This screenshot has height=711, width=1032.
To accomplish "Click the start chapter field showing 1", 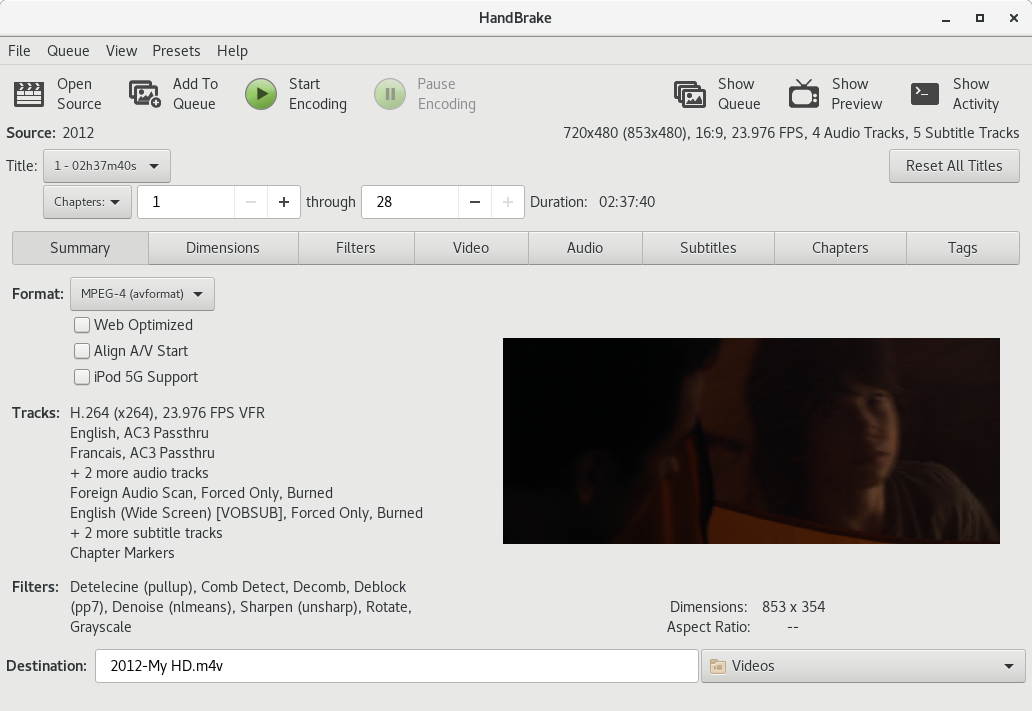I will pyautogui.click(x=186, y=202).
